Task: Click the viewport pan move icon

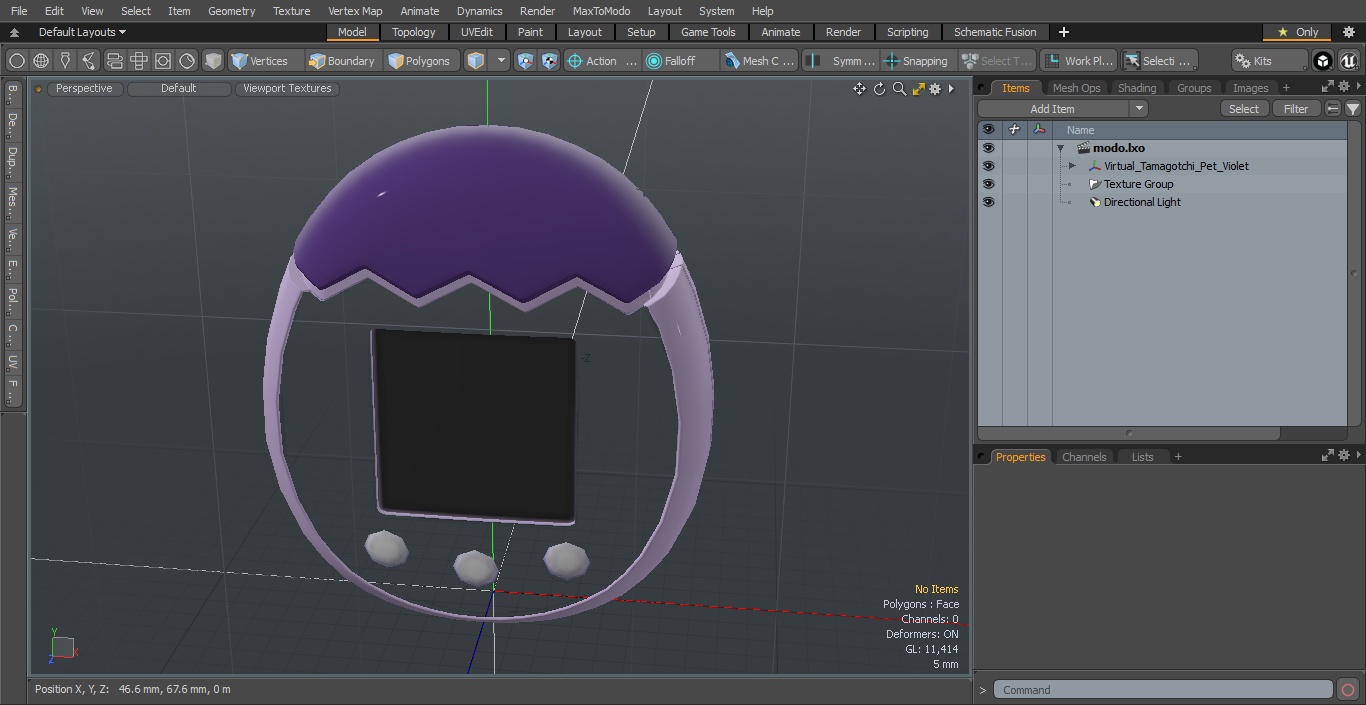Action: coord(859,89)
